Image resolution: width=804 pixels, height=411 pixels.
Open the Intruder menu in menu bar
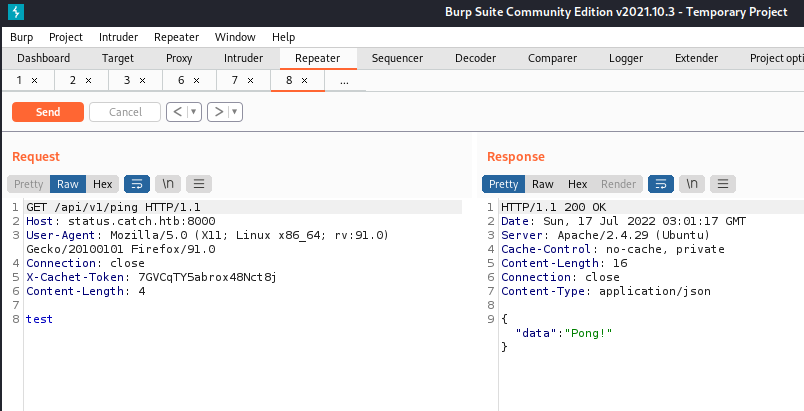[118, 37]
